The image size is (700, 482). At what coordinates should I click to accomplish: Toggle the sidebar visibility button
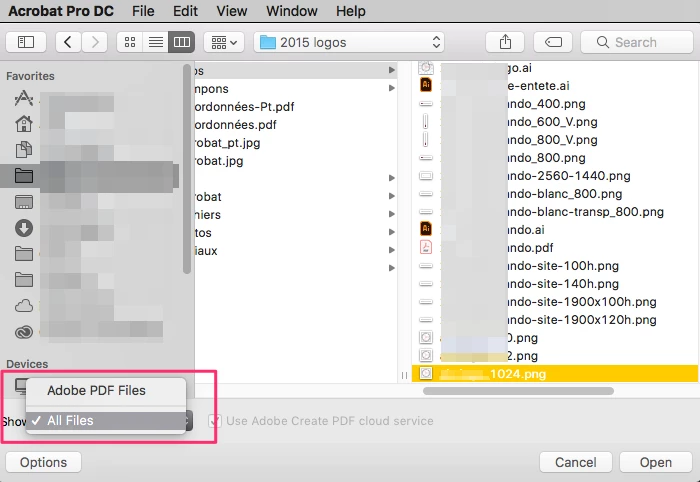(x=26, y=42)
